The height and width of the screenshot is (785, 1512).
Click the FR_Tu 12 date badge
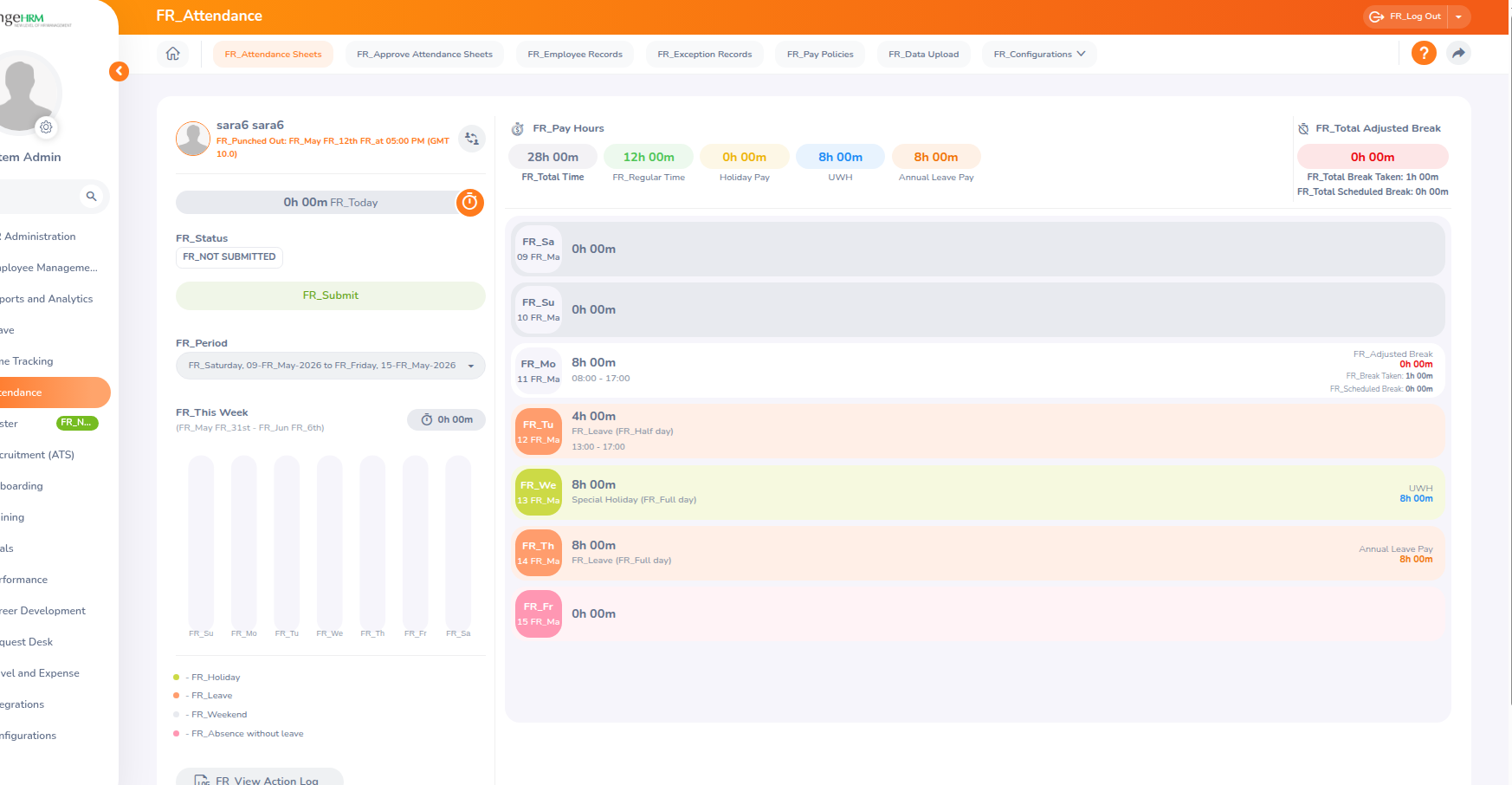(x=539, y=431)
